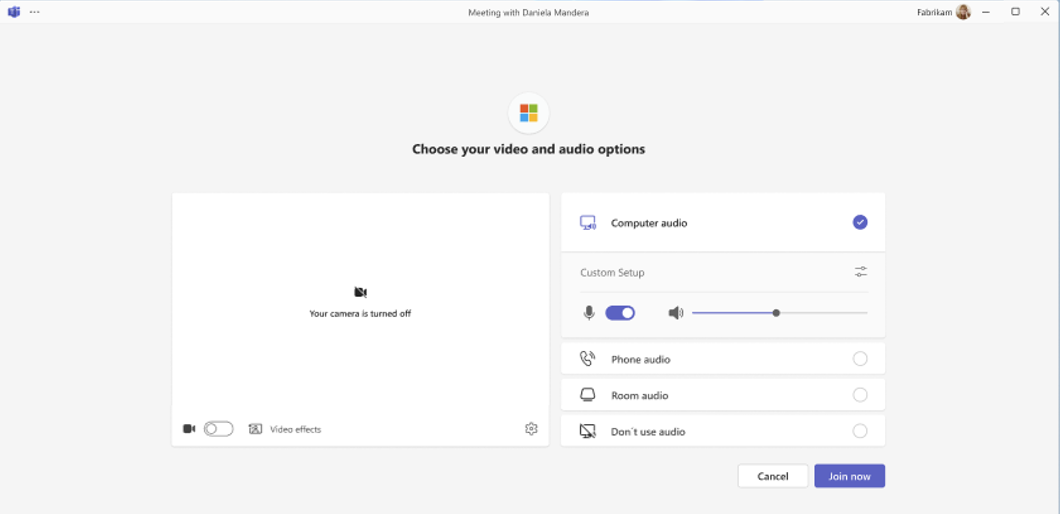Viewport: 1060px width, 514px height.
Task: Adjust the speaker volume slider
Action: pos(776,313)
